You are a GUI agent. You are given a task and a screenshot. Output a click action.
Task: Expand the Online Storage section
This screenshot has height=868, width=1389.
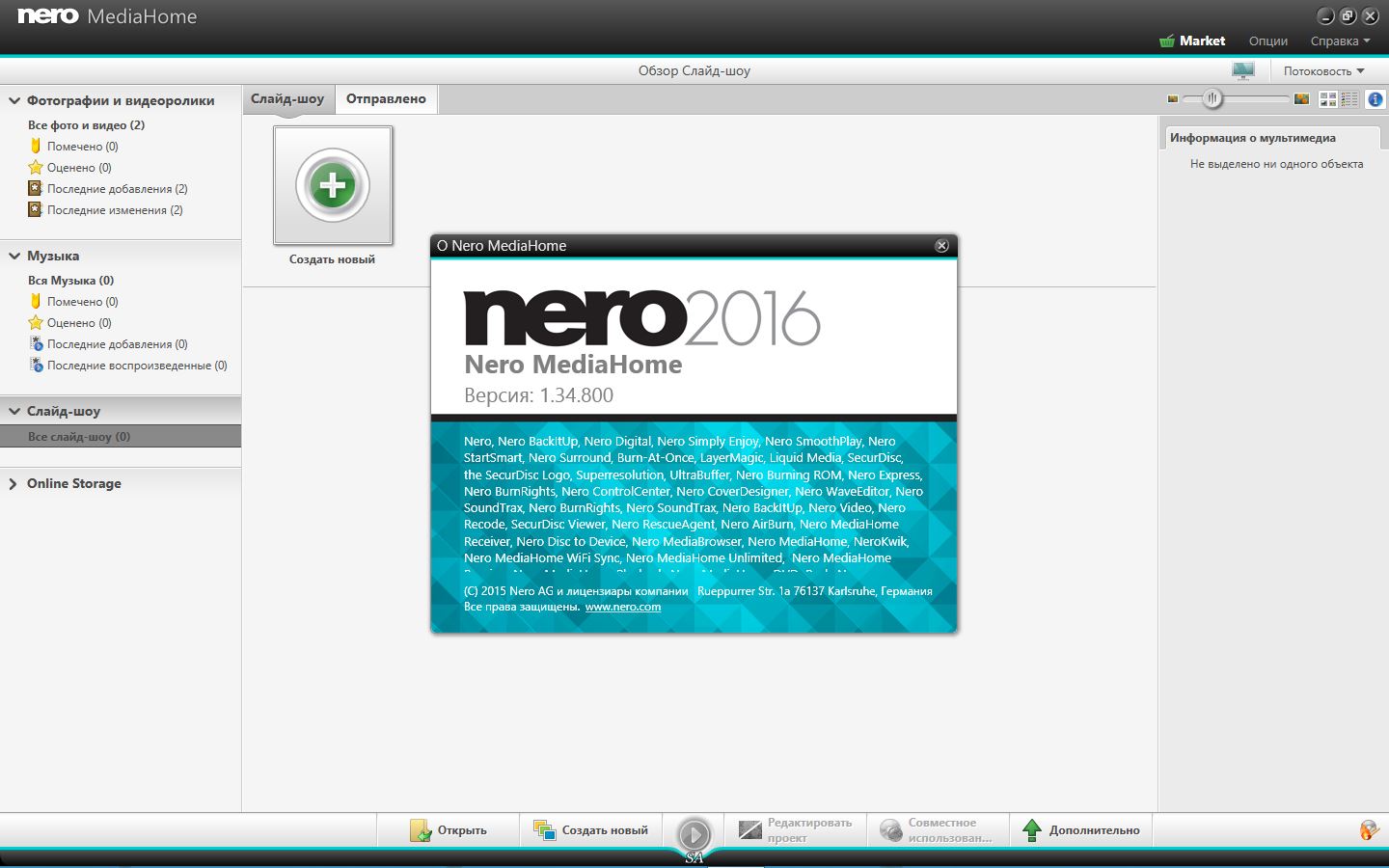(x=14, y=483)
